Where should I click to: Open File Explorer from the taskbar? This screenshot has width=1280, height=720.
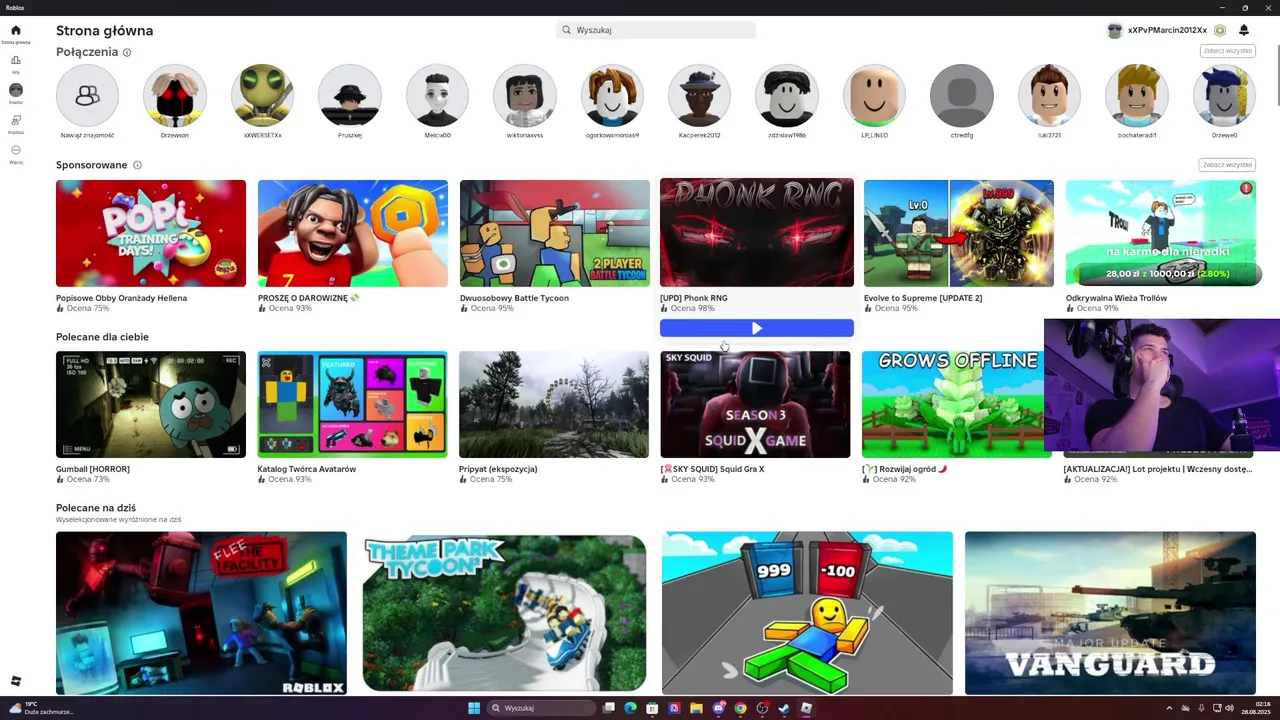point(696,708)
